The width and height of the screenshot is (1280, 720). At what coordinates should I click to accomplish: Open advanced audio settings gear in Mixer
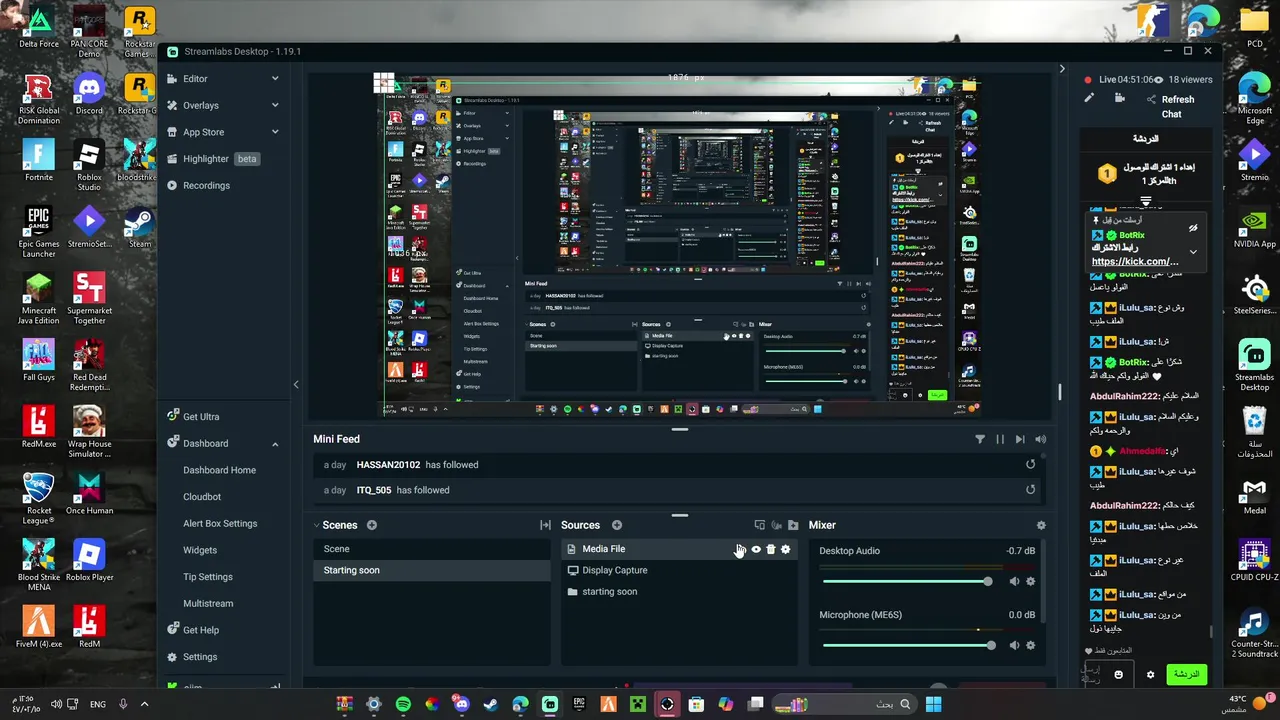1041,525
